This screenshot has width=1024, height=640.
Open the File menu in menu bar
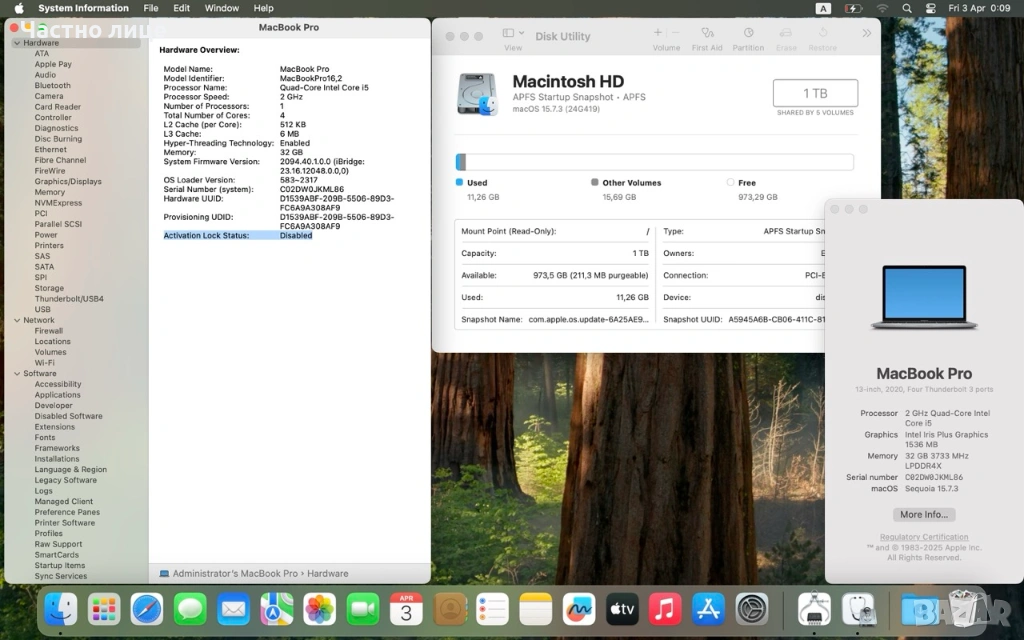click(x=150, y=8)
